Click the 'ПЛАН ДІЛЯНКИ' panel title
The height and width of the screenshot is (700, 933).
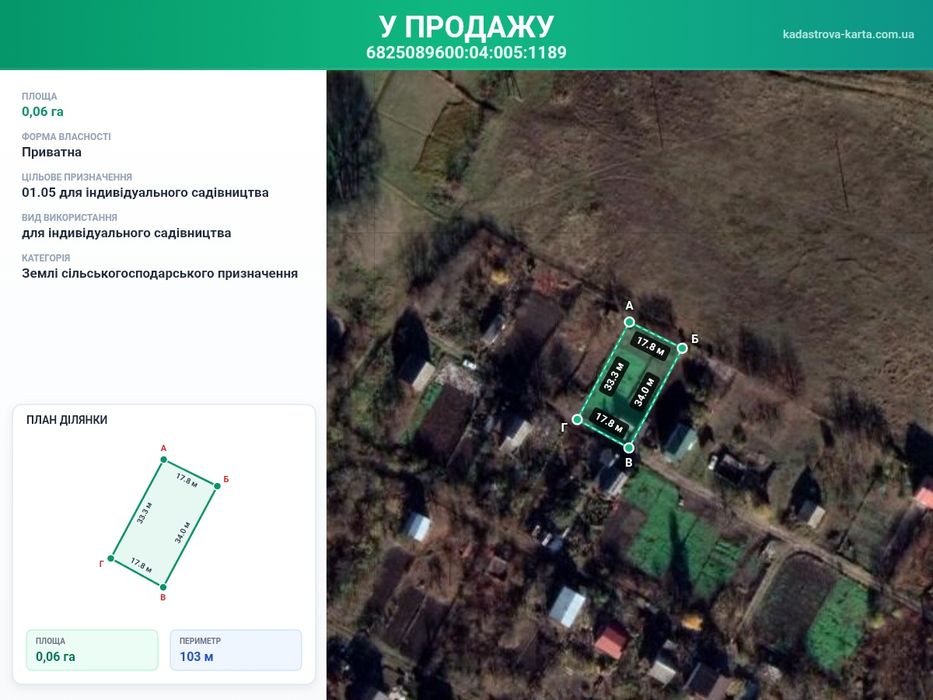[67, 420]
